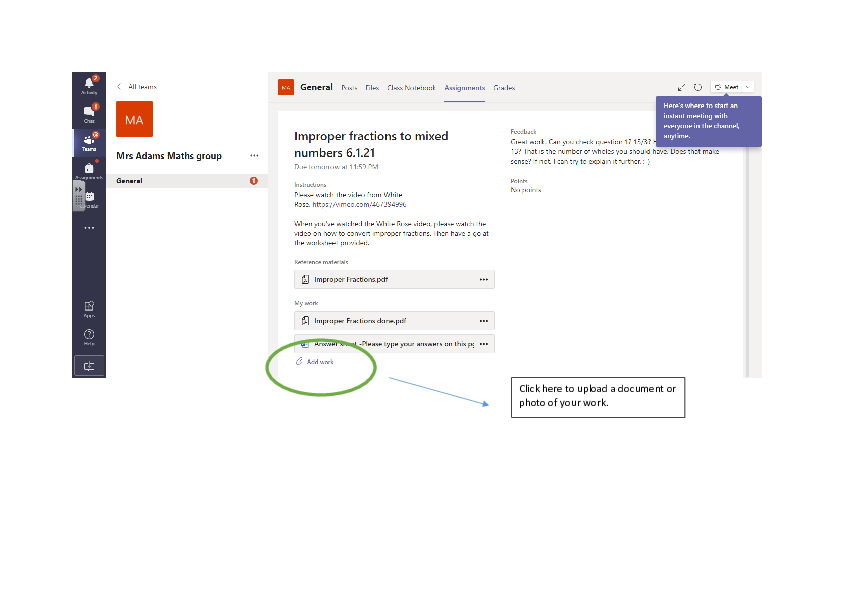842x595 pixels.
Task: Open the Activity notifications icon
Action: click(89, 84)
